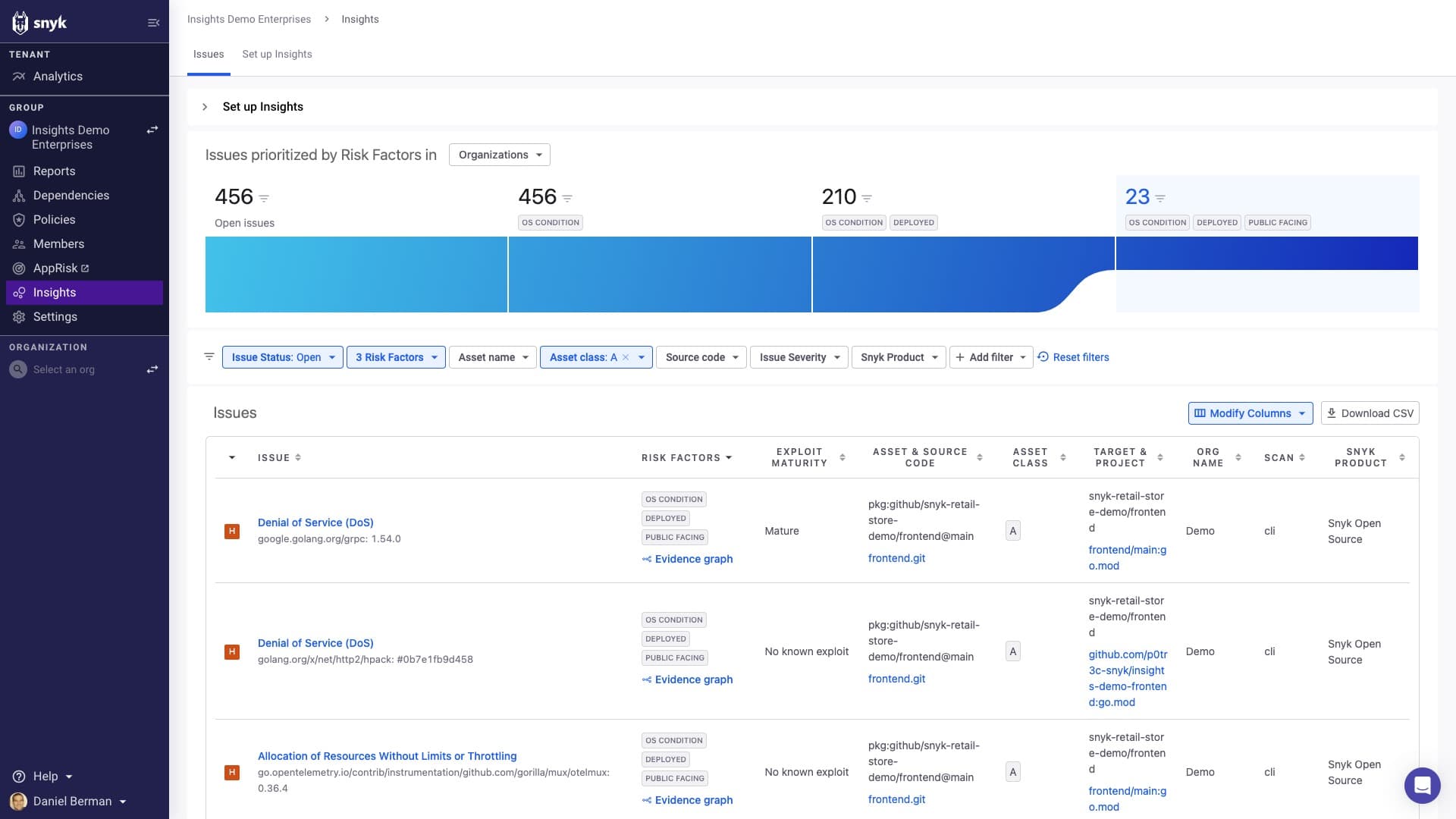
Task: Reset all active filters
Action: (x=1074, y=356)
